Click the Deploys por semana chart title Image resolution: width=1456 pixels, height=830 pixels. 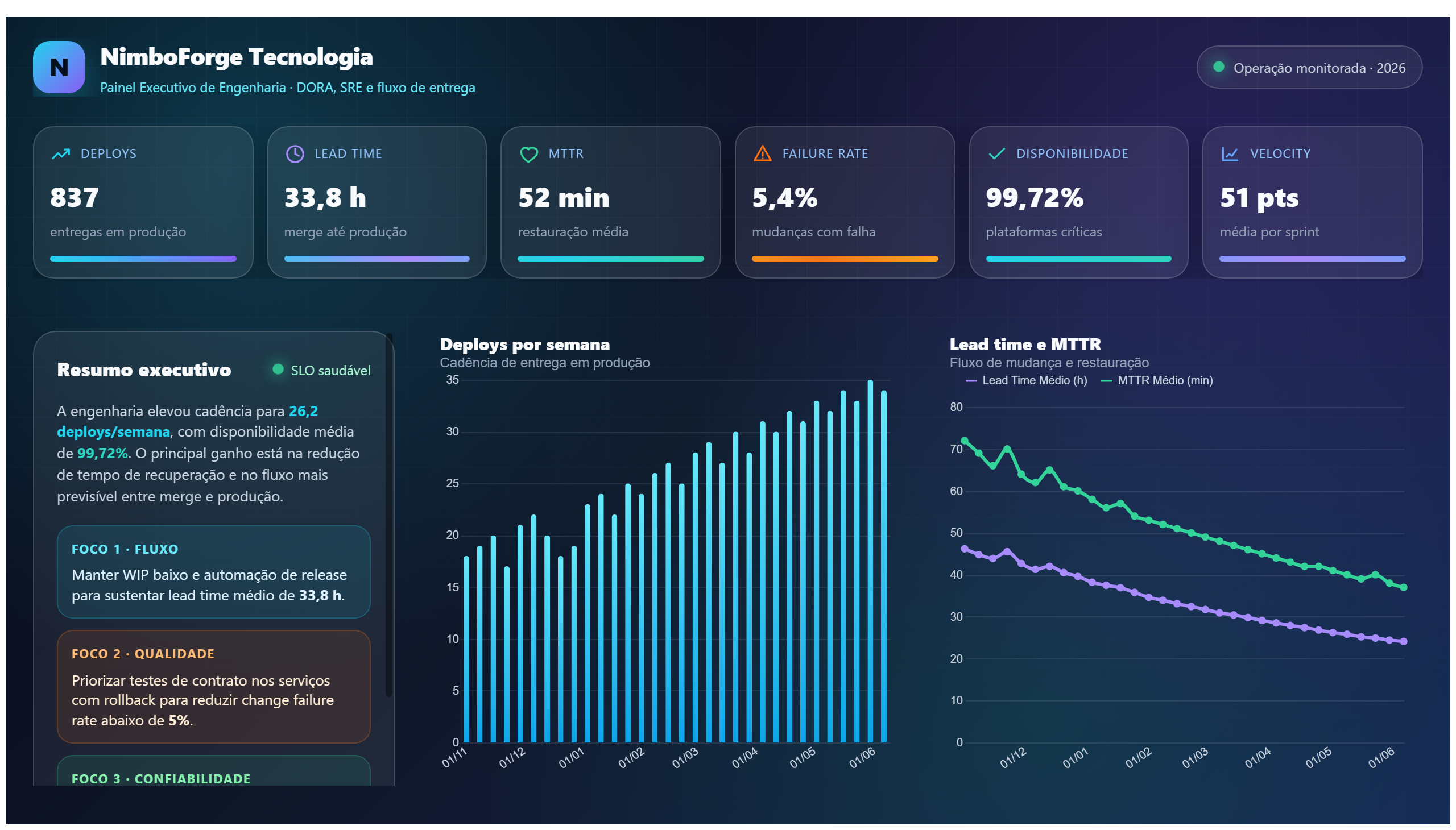point(526,345)
